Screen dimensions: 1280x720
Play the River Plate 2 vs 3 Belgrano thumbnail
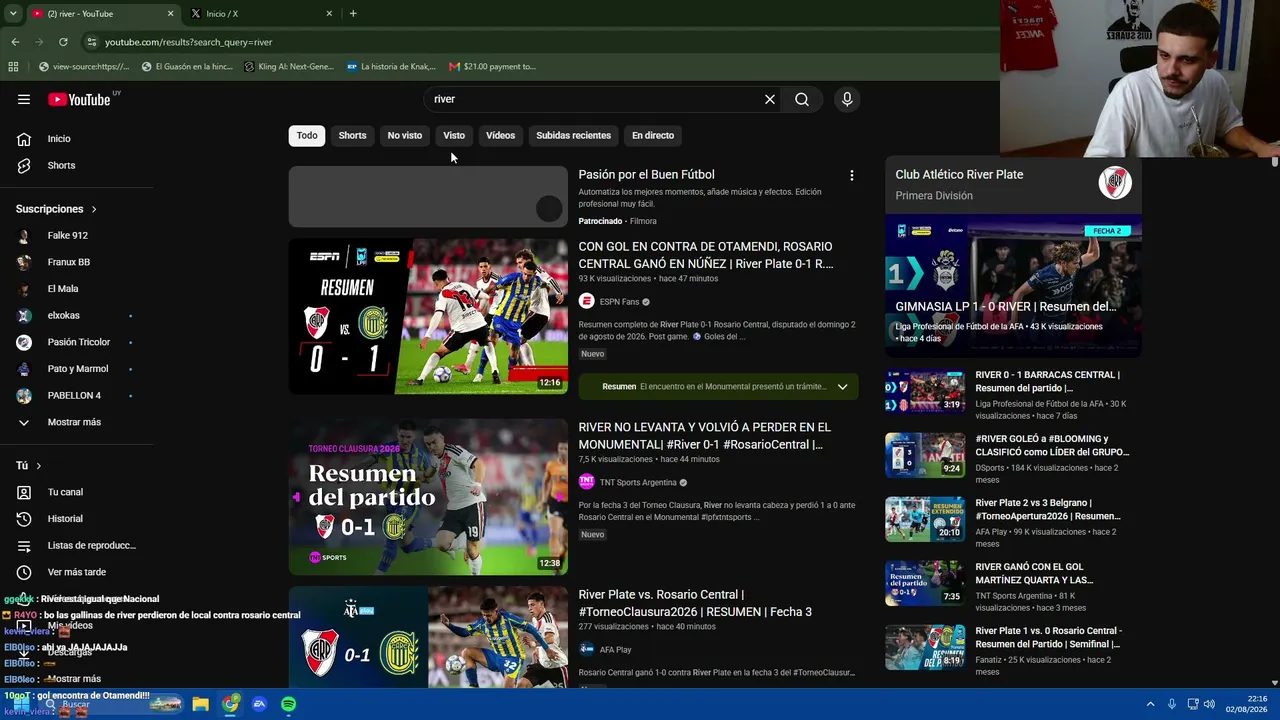point(925,520)
